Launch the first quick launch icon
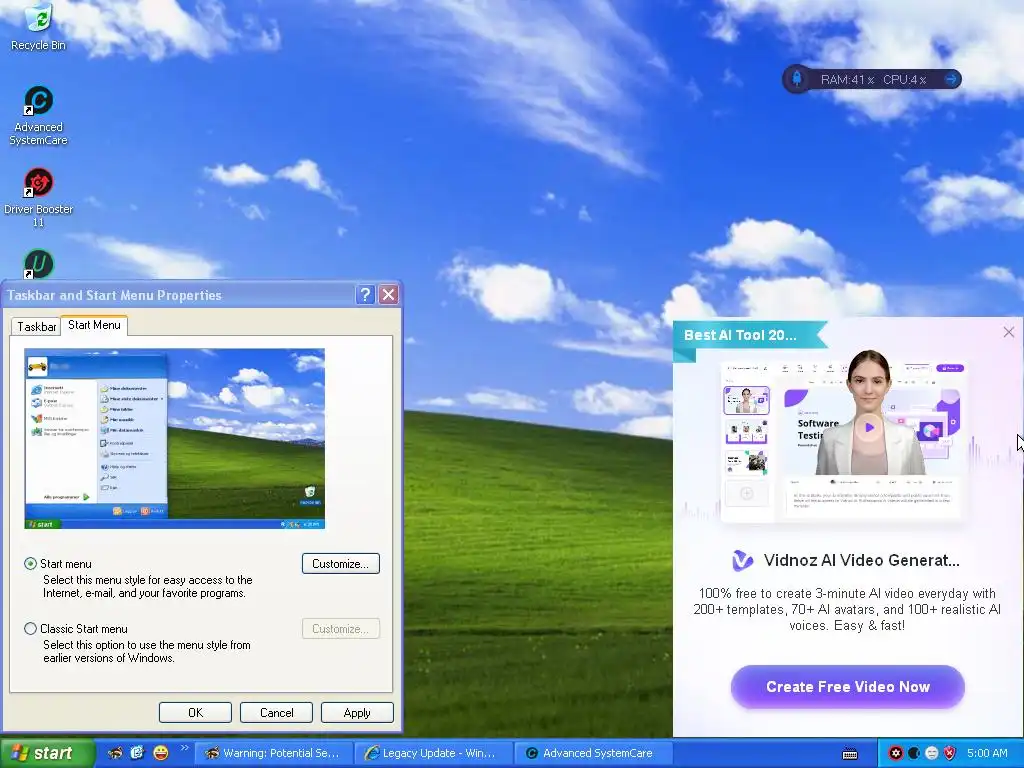The width and height of the screenshot is (1024, 768). pos(115,753)
